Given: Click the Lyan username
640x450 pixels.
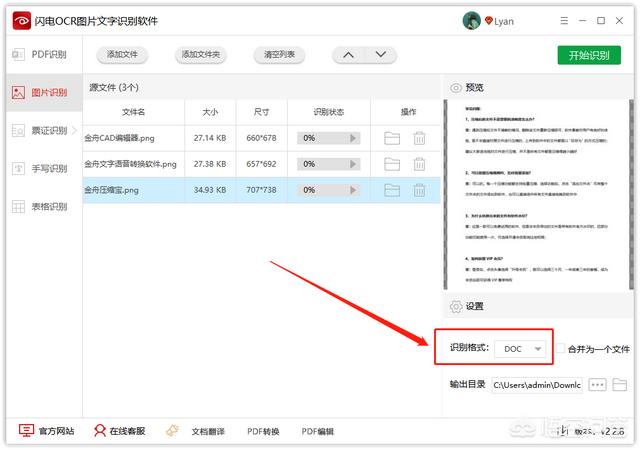Looking at the screenshot, I should click(504, 21).
